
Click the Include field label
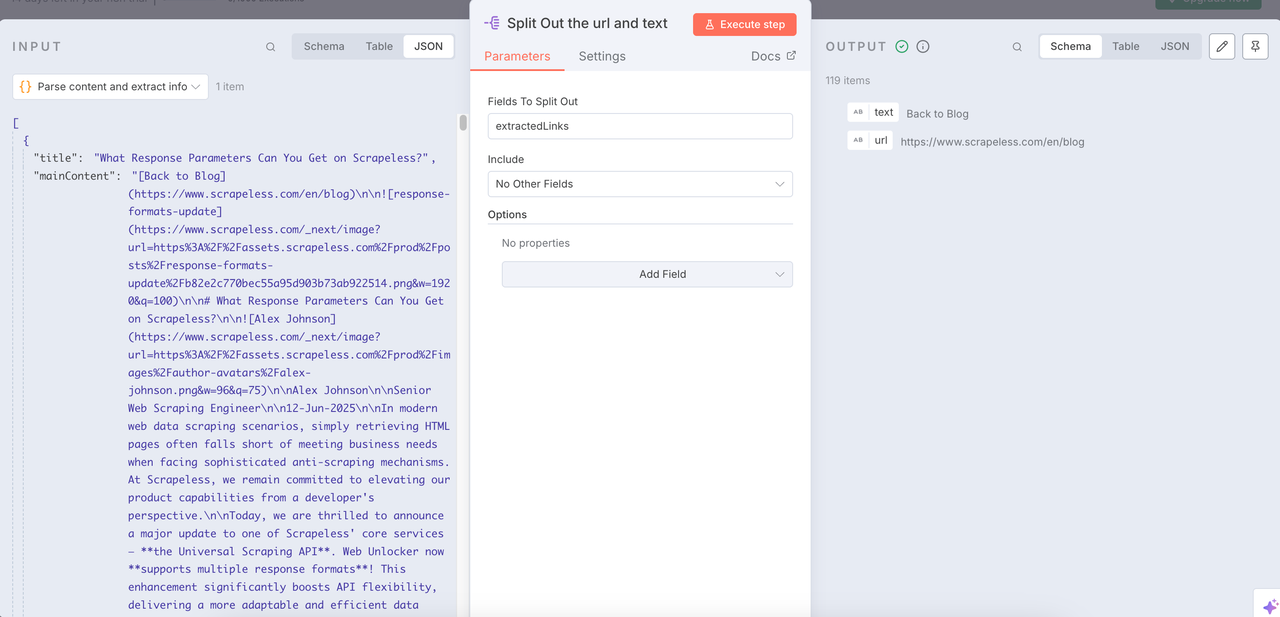click(506, 160)
